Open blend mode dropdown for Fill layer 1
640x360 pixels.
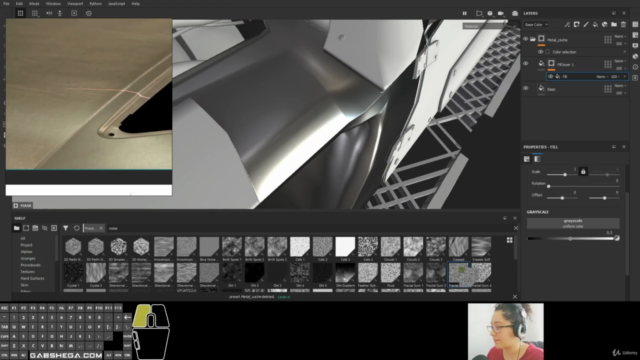coord(620,61)
